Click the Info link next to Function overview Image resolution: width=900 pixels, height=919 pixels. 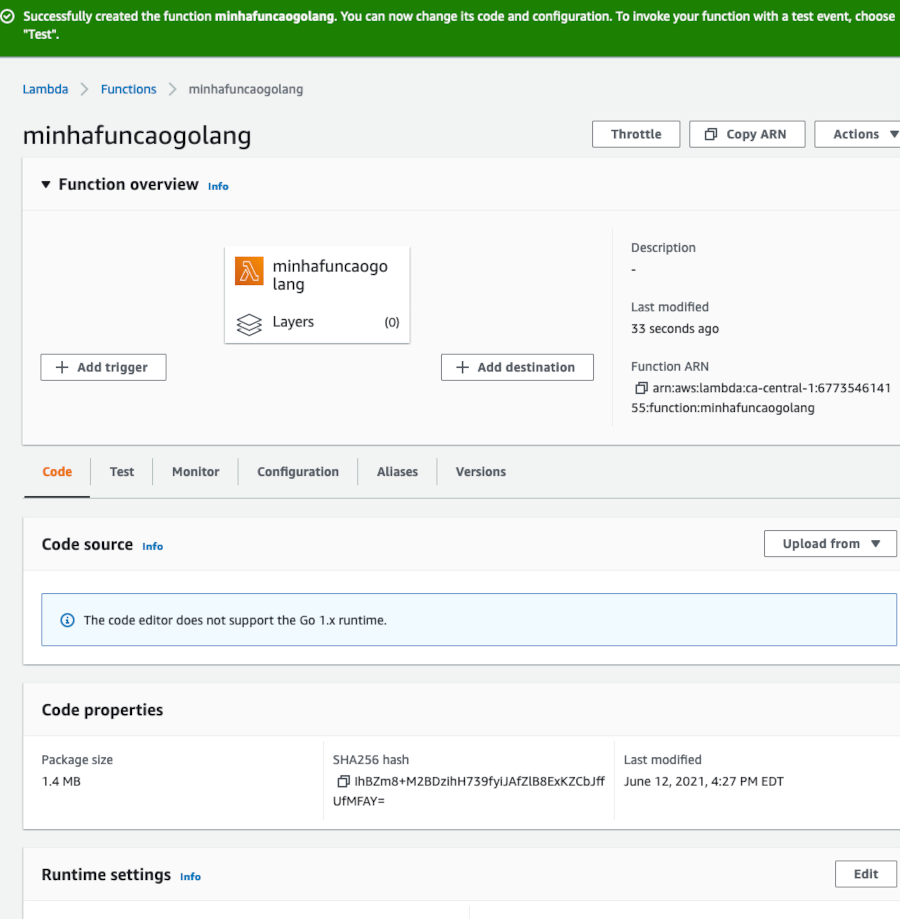(x=218, y=185)
